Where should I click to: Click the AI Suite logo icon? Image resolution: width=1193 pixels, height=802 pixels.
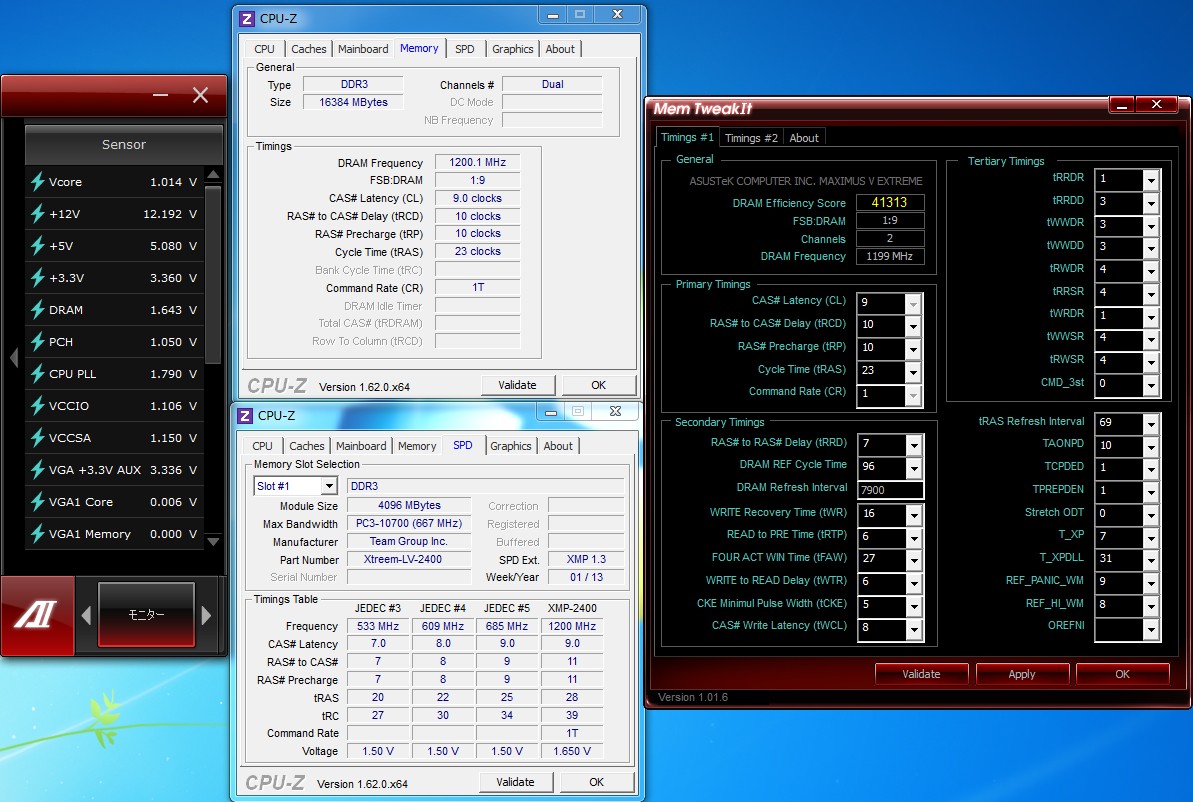(x=35, y=615)
